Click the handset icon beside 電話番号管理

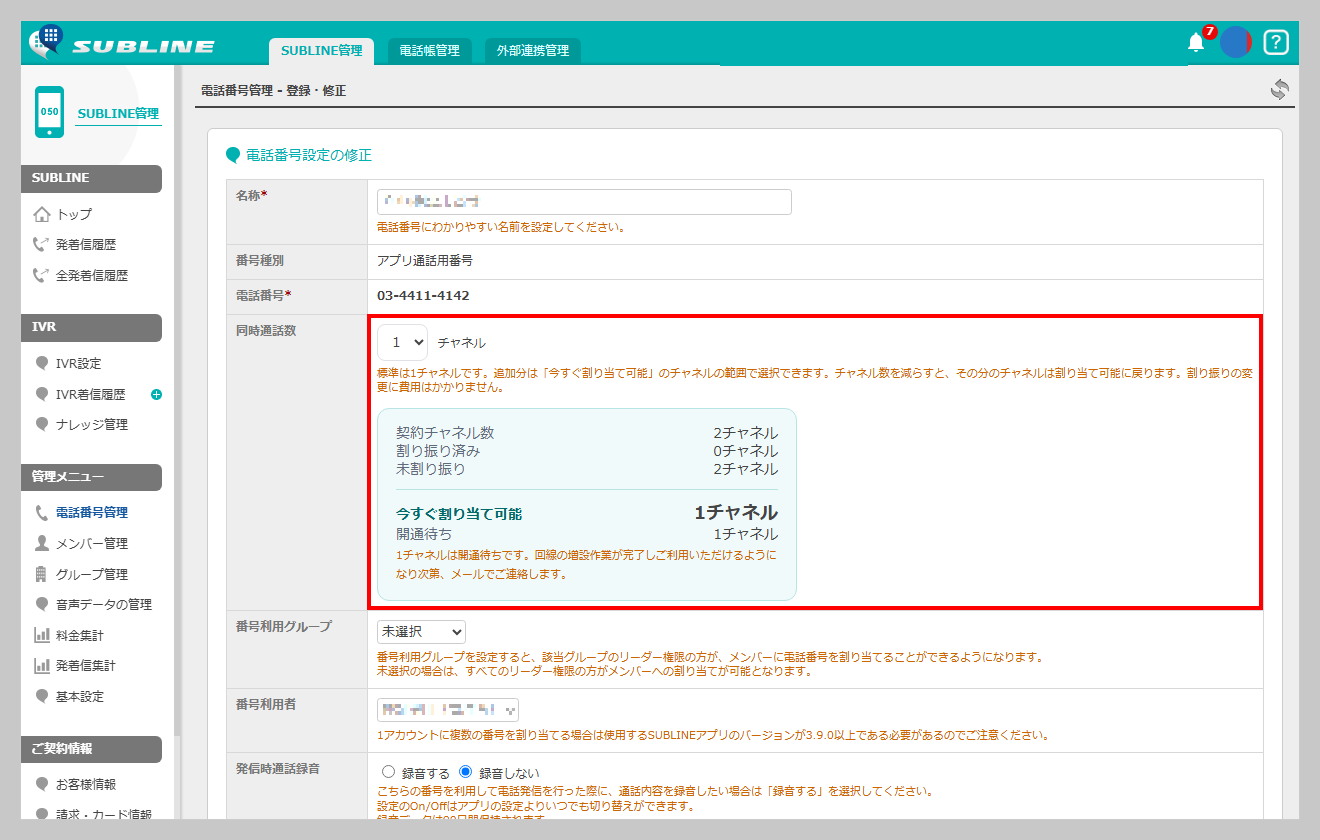(x=41, y=512)
